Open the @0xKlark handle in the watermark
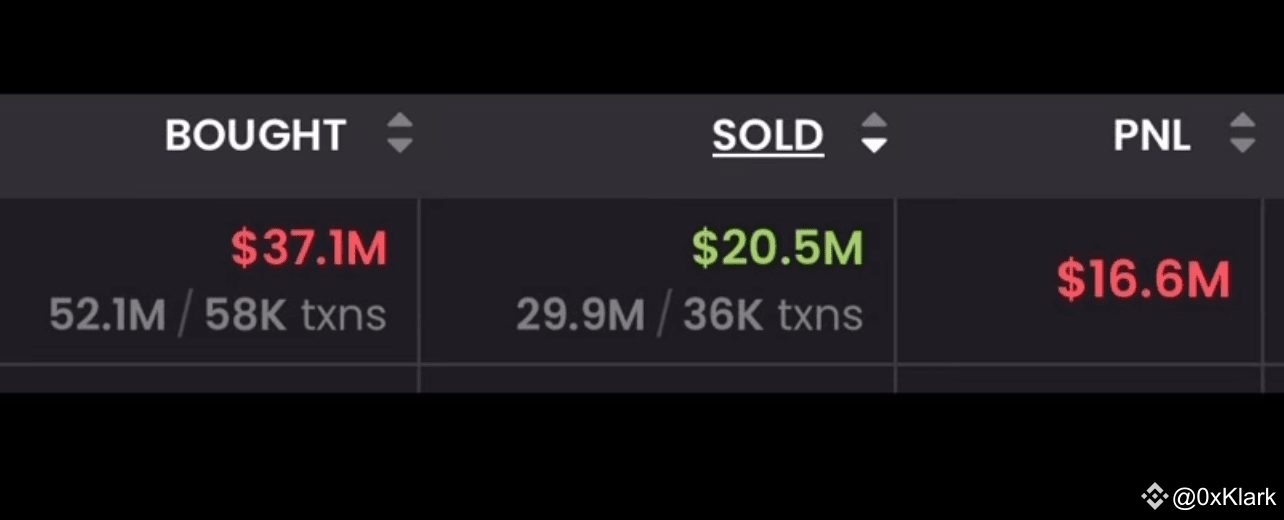1284x520 pixels. [x=1224, y=497]
